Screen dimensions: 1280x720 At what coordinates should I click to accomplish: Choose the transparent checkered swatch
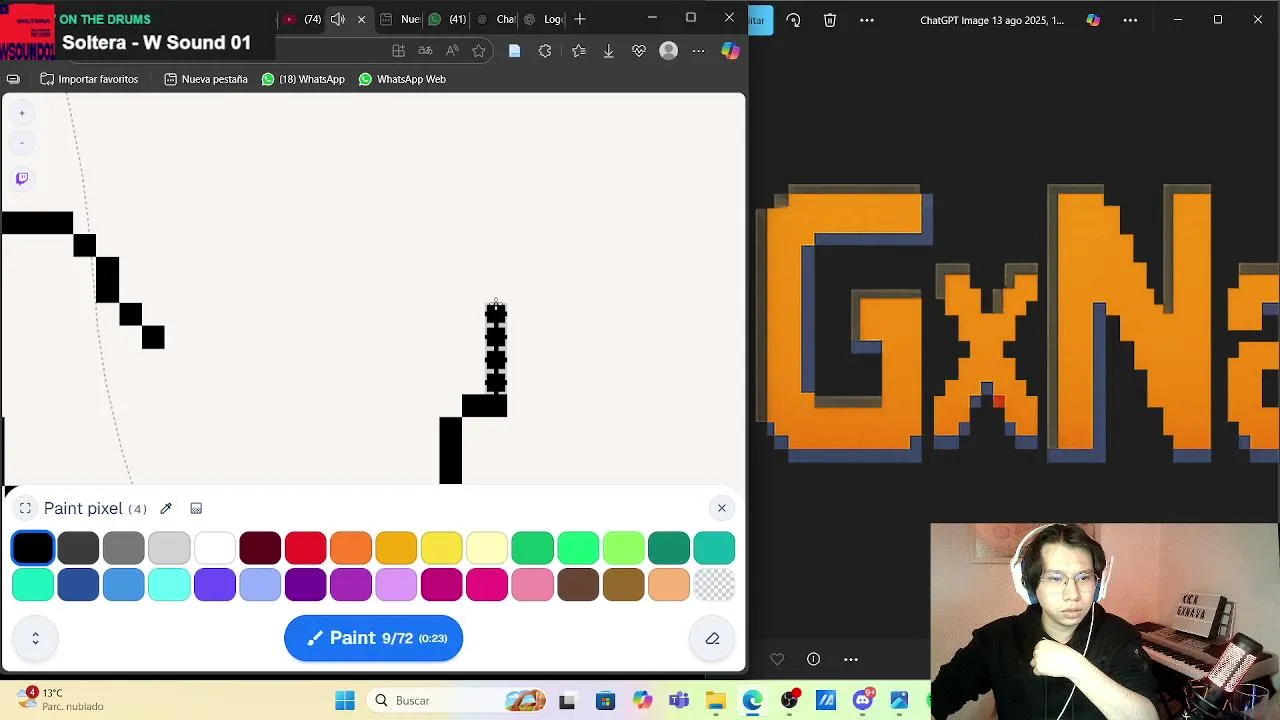[714, 585]
